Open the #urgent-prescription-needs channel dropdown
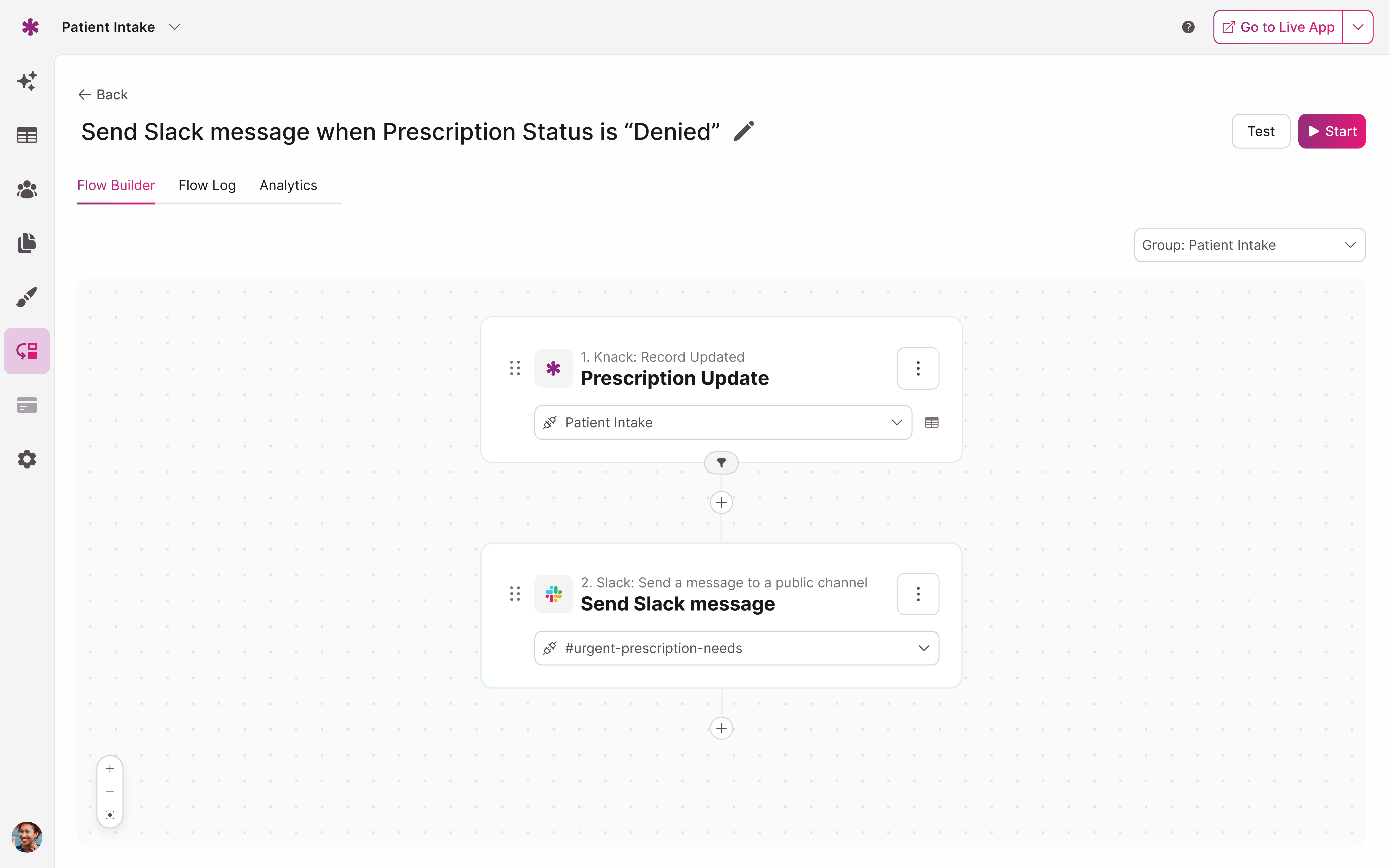This screenshot has width=1389, height=868. coord(736,648)
